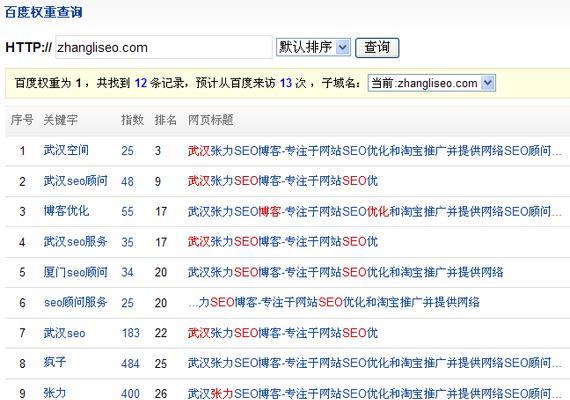Click the 13 estimated visits number

click(286, 83)
